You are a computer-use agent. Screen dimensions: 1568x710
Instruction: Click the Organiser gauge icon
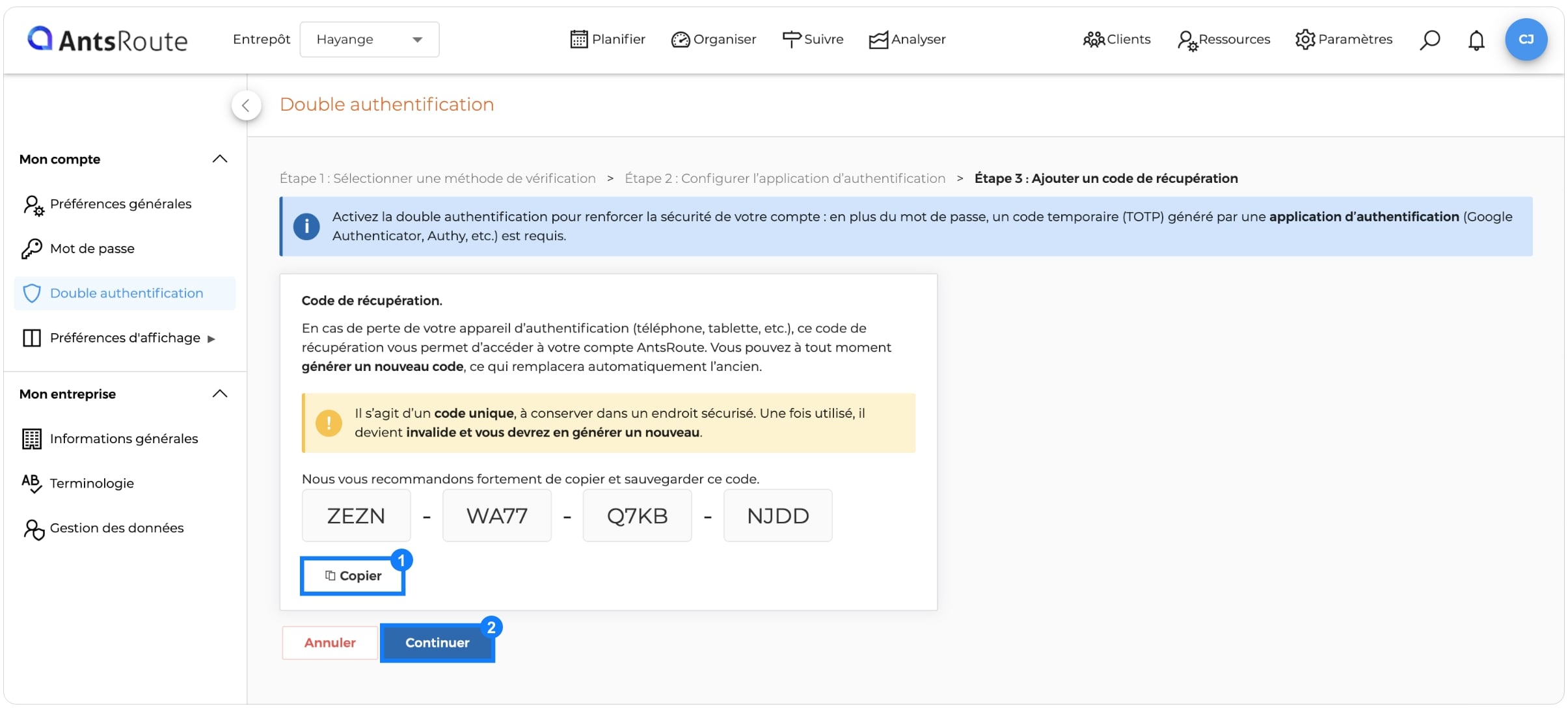(x=680, y=40)
